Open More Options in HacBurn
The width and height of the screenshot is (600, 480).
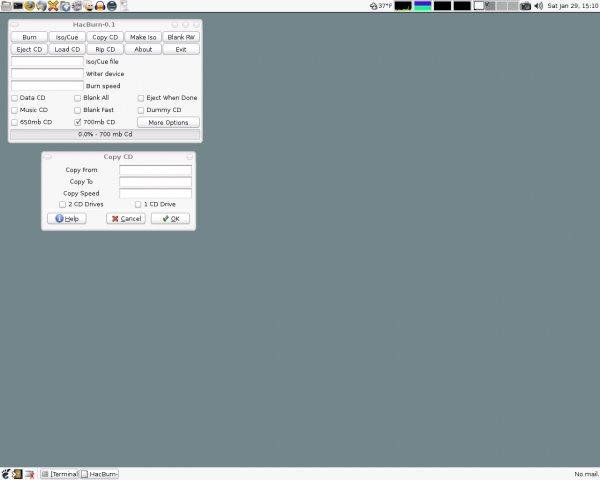coord(168,122)
